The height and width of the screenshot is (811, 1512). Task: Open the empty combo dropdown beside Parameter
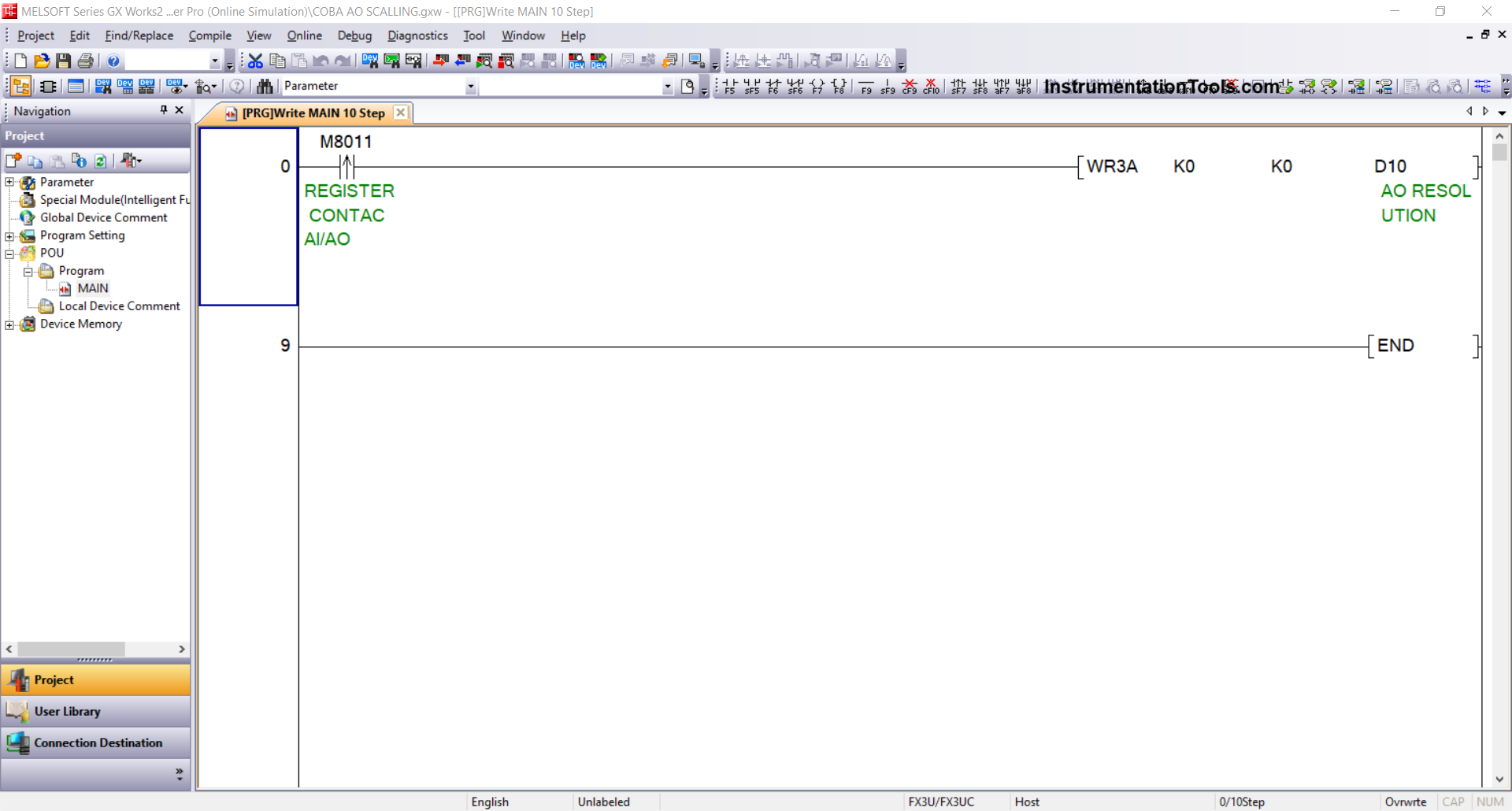pos(667,87)
